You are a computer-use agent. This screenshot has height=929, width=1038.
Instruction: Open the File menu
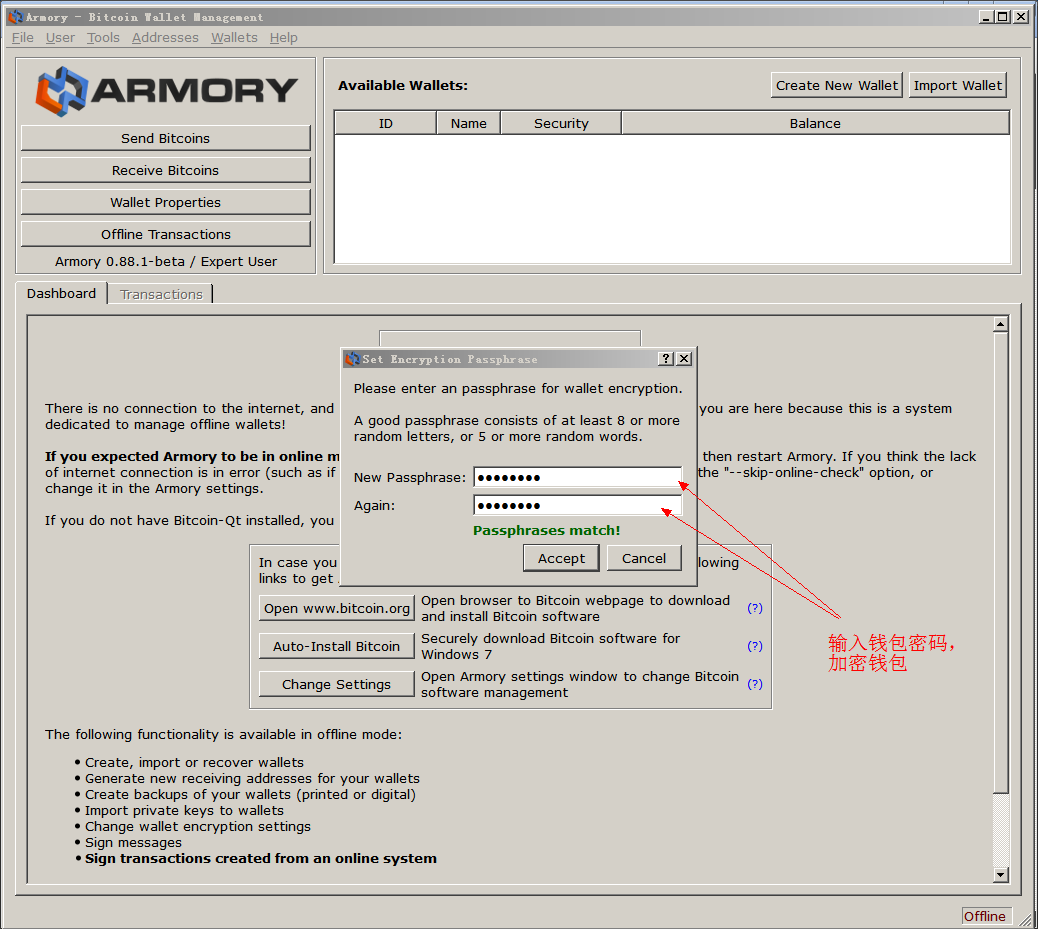22,38
